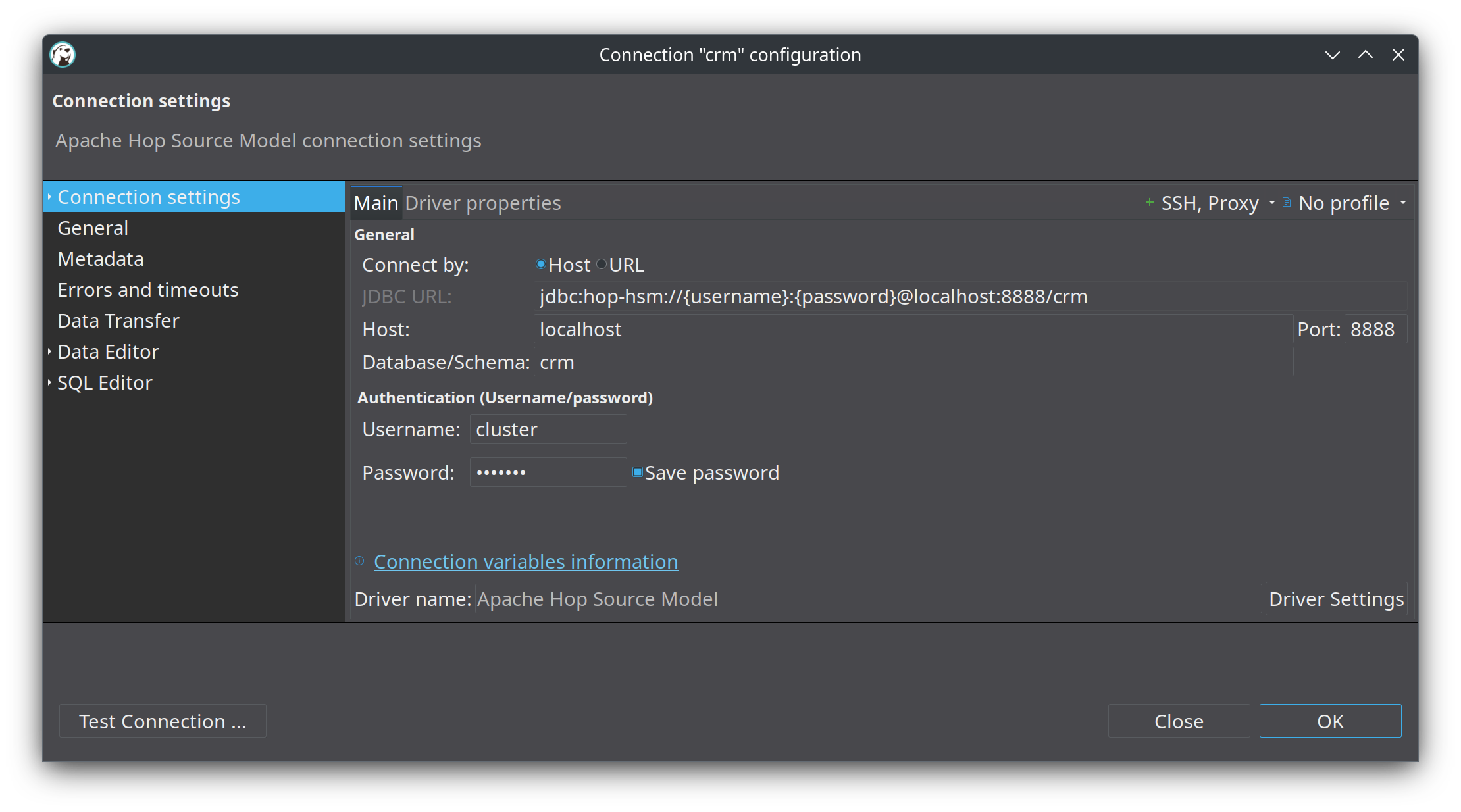This screenshot has width=1461, height=812.
Task: Confirm with the OK button
Action: [x=1330, y=721]
